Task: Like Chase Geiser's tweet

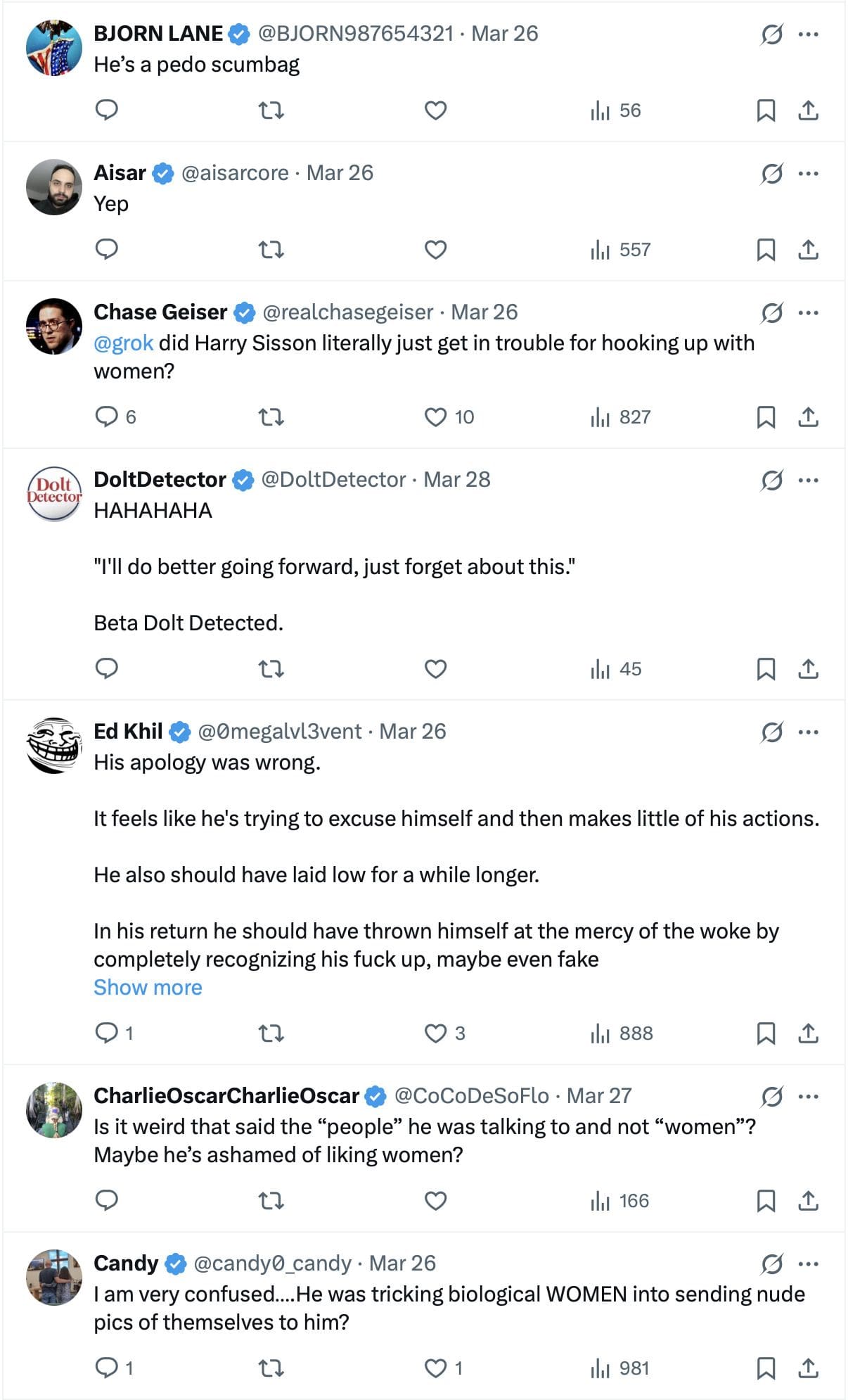Action: pos(436,417)
